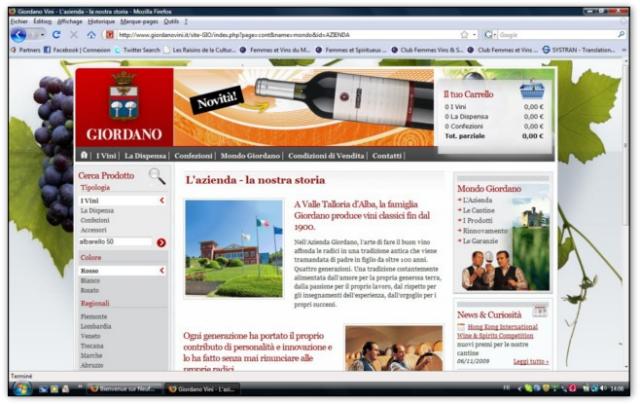Click the Google search input field

(x=557, y=35)
